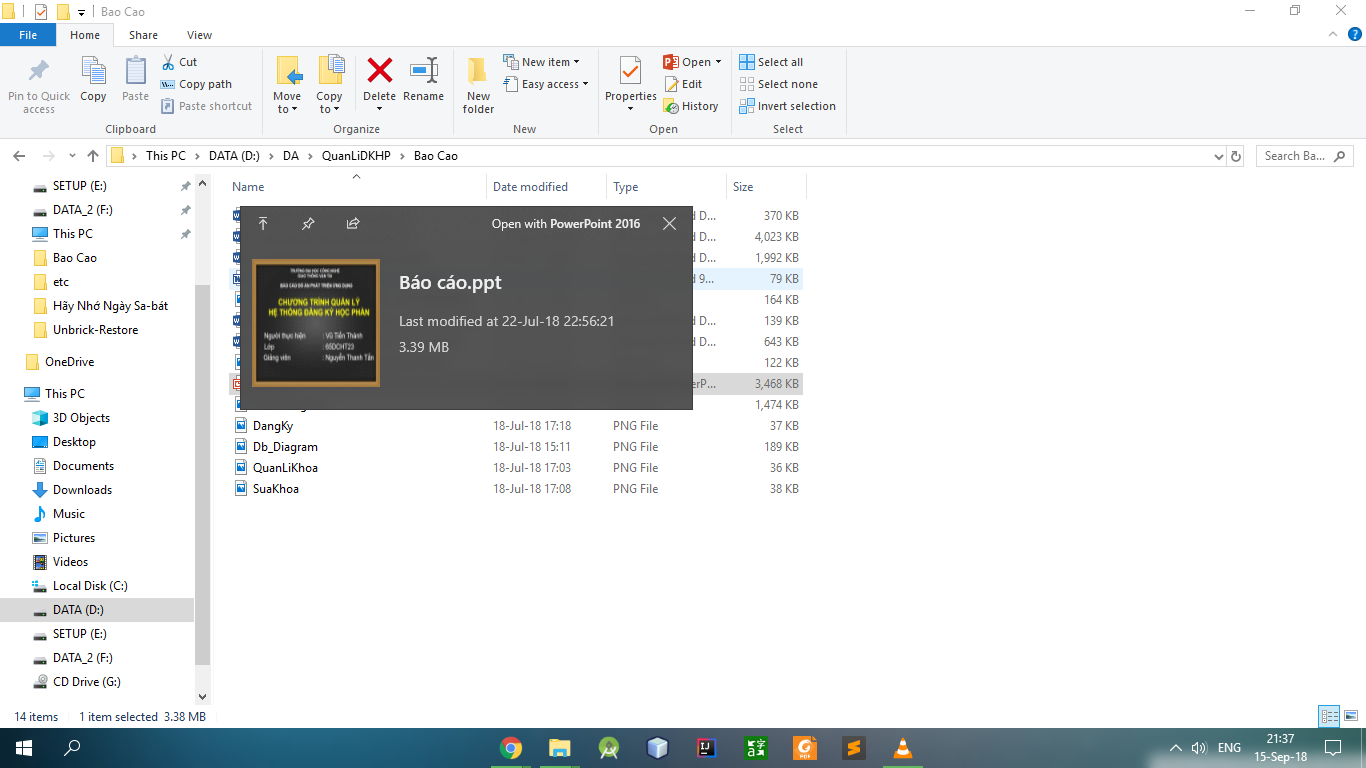Open the File menu
Screen dimensions: 1366x768
(x=28, y=34)
